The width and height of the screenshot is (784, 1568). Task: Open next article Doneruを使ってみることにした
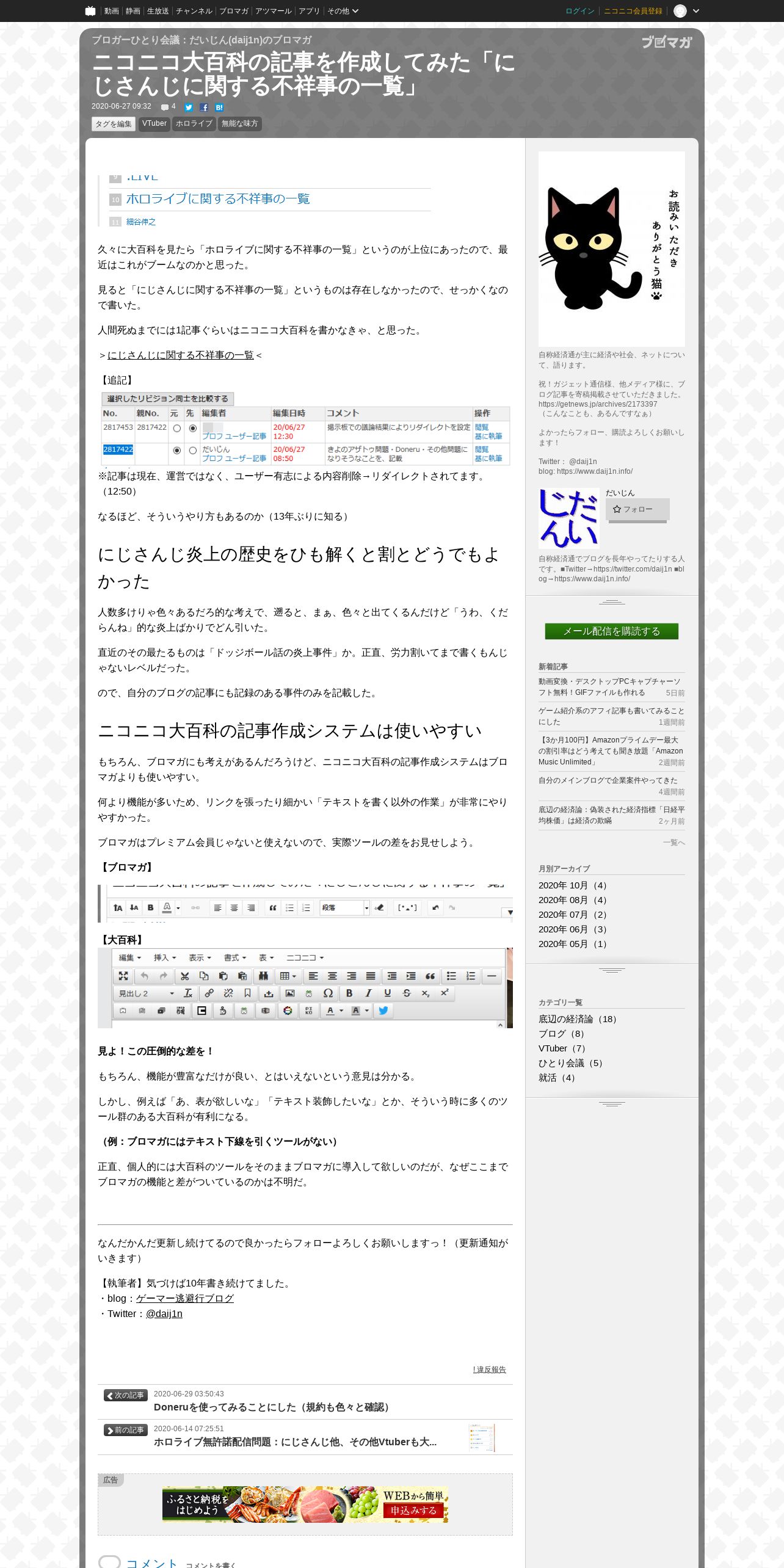point(274,1407)
